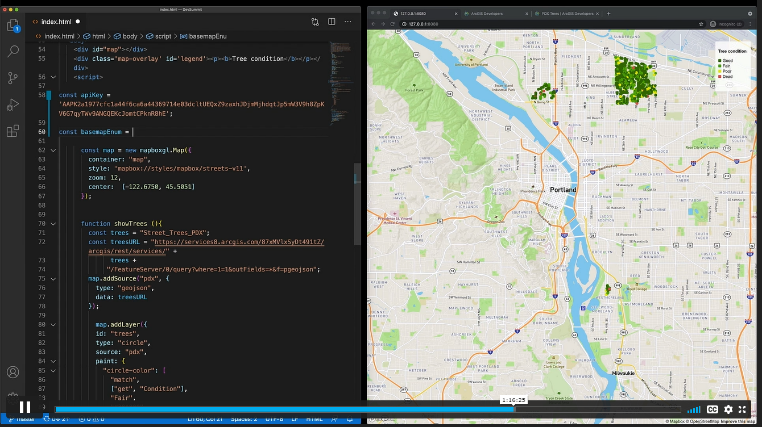Click the Spaces: 2 indentation setting
This screenshot has height=427, width=762.
coord(243,419)
